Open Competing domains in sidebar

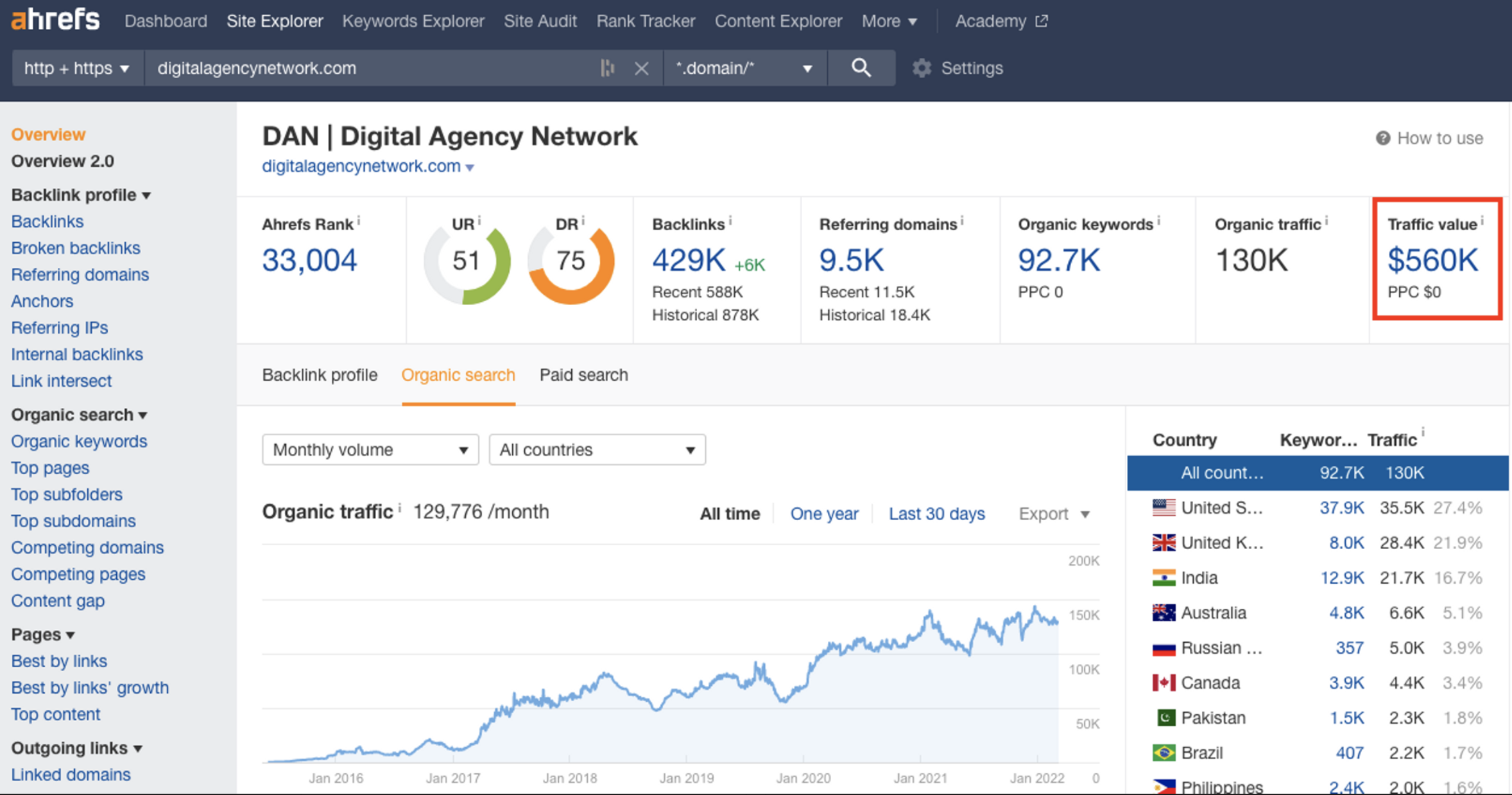pos(87,548)
